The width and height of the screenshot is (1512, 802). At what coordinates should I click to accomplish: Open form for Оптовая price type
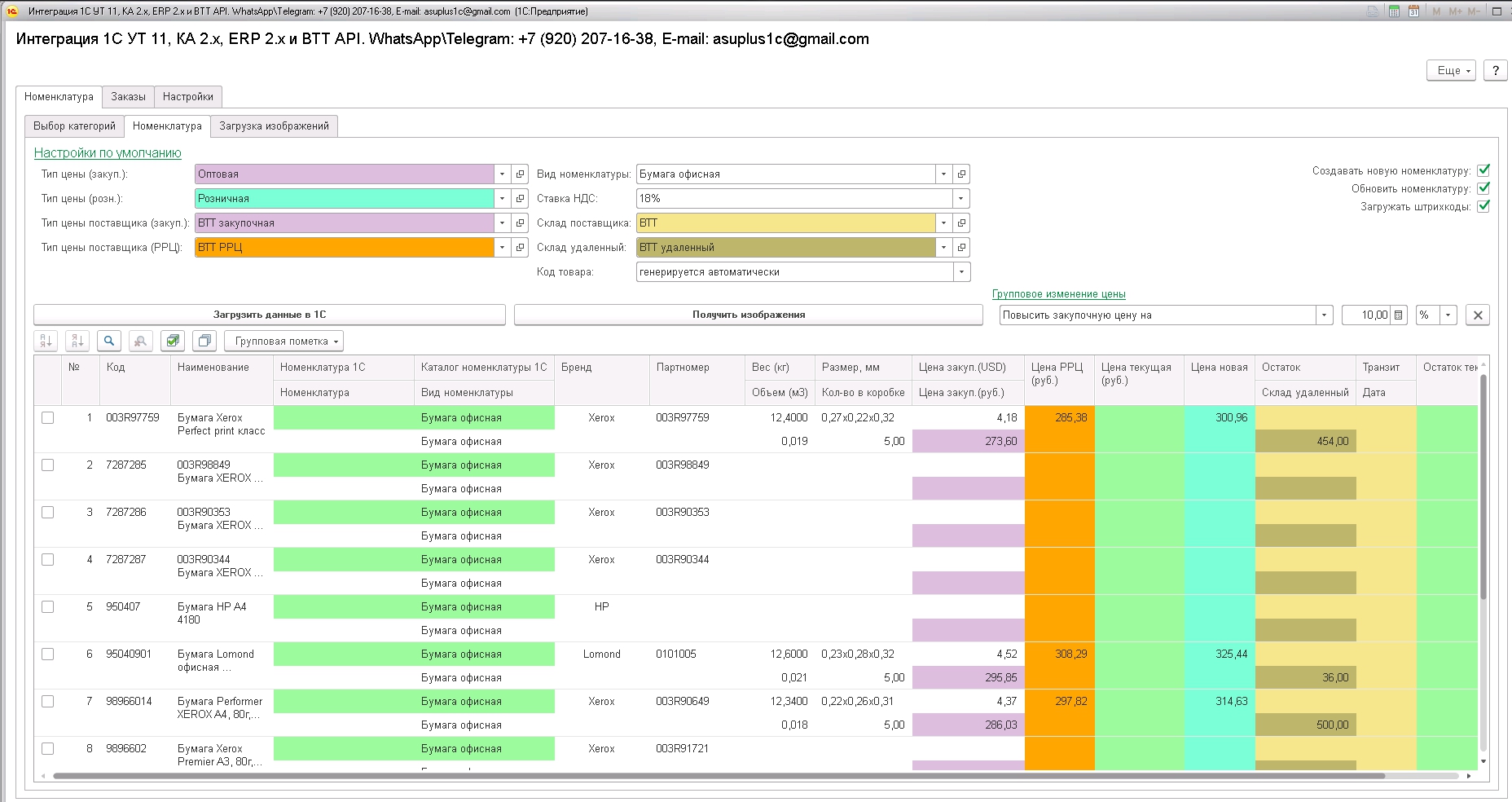click(520, 174)
